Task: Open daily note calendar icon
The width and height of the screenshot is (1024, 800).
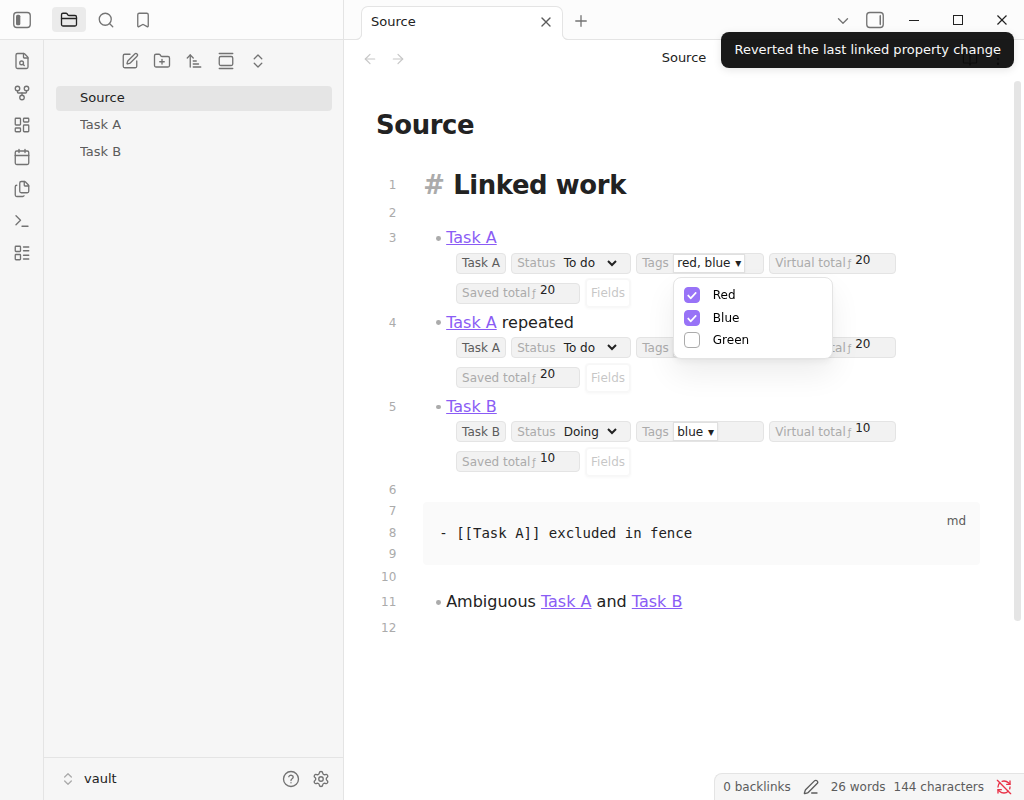Action: tap(22, 157)
